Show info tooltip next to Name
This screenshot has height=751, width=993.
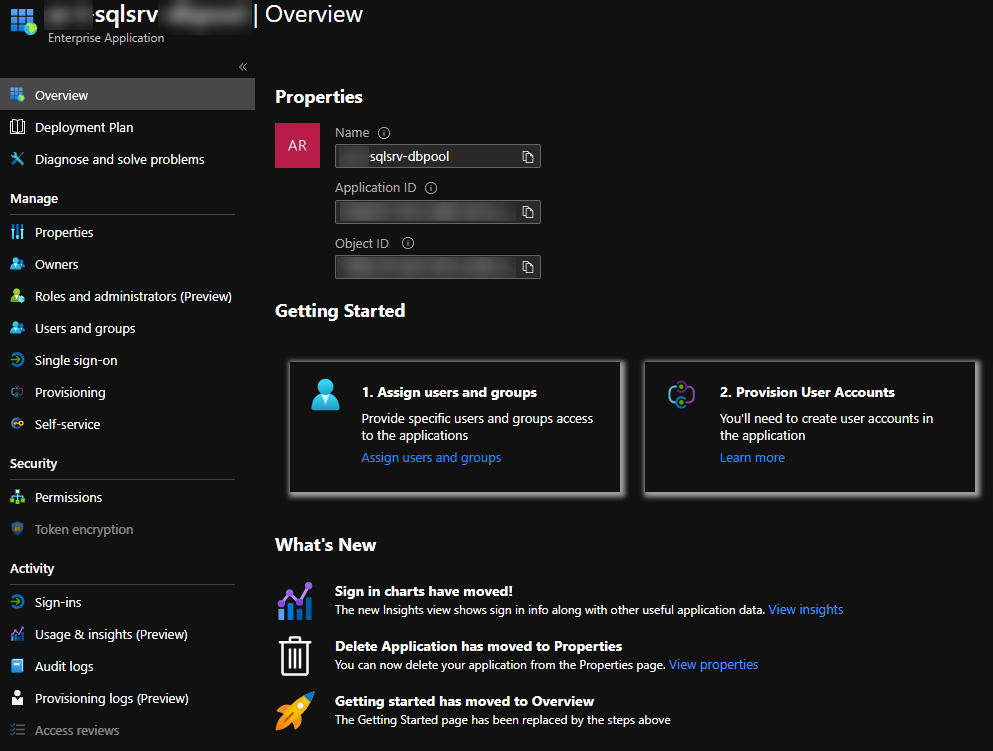[x=384, y=133]
